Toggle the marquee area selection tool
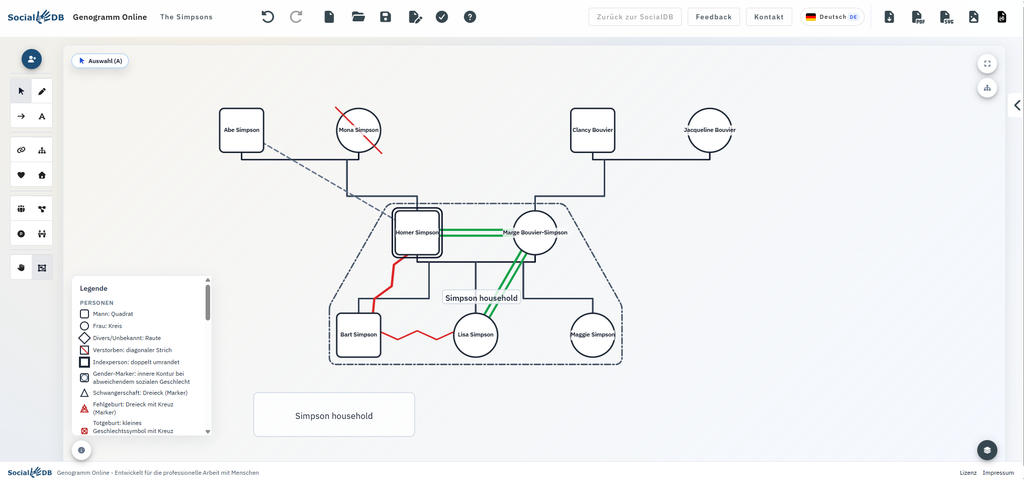1024x480 pixels. click(42, 267)
